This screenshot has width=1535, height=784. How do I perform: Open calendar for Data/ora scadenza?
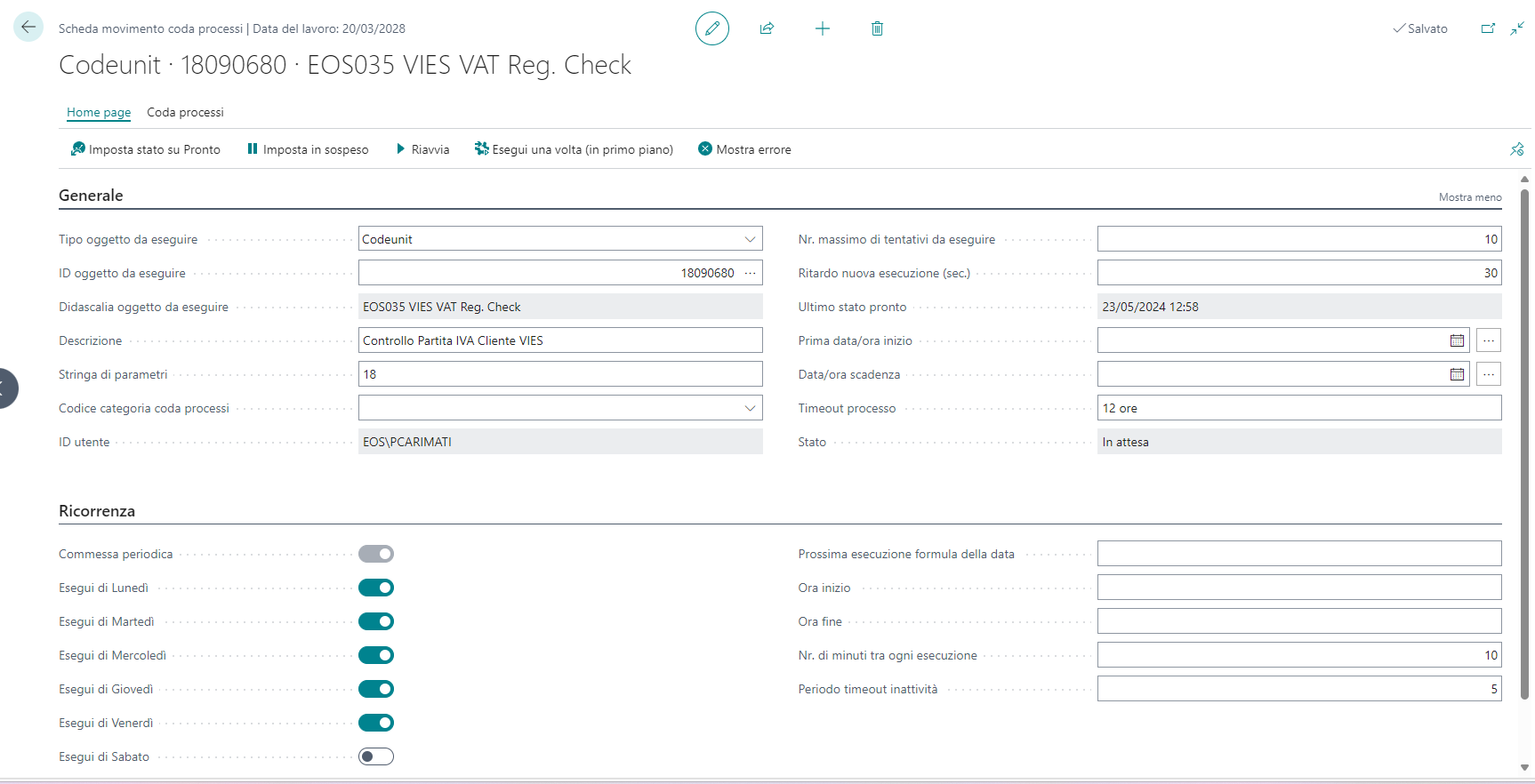click(1457, 374)
